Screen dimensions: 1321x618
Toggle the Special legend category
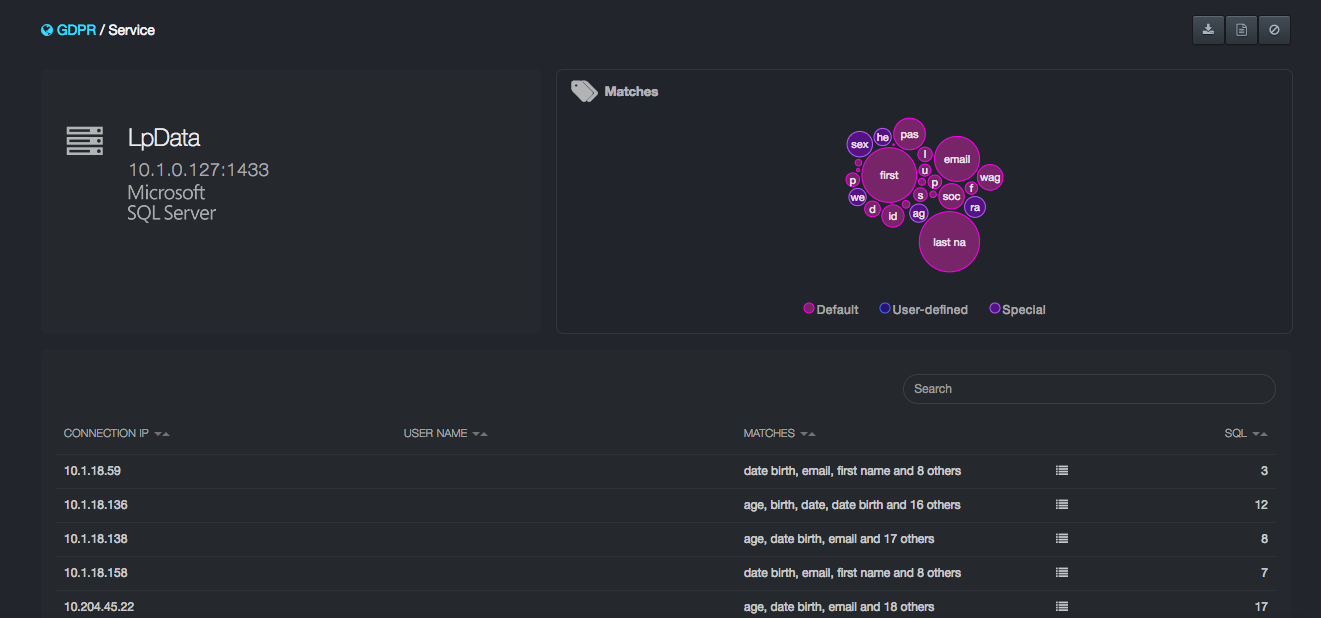[1017, 309]
